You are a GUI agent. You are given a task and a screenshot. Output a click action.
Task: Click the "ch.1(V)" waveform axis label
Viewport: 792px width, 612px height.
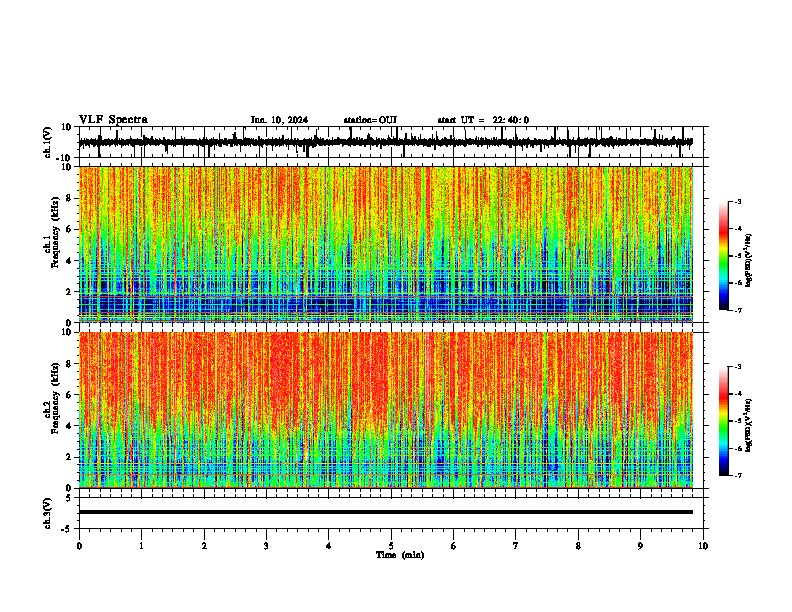48,142
